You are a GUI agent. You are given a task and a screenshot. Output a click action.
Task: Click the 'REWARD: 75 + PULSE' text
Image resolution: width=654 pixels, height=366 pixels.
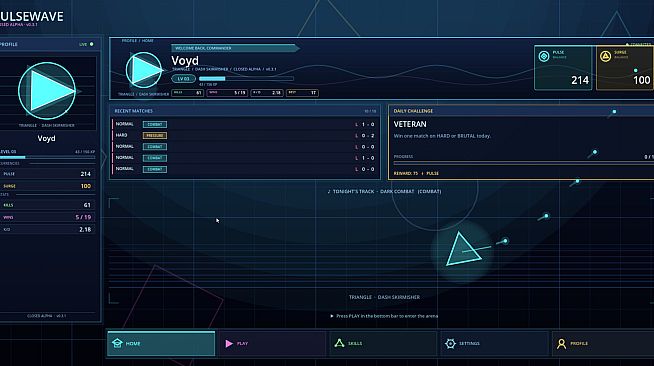(416, 173)
